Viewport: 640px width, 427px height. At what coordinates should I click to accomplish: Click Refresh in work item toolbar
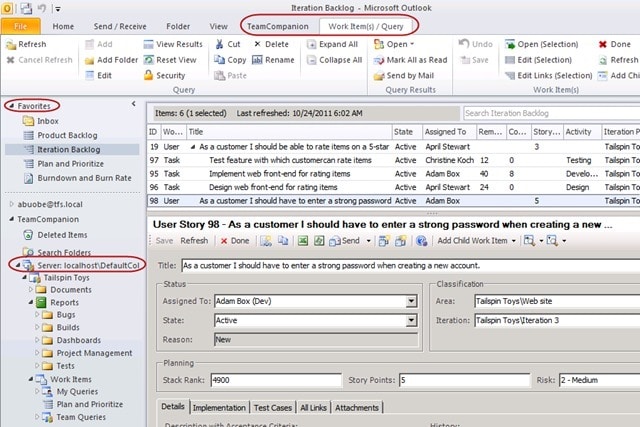click(x=194, y=241)
